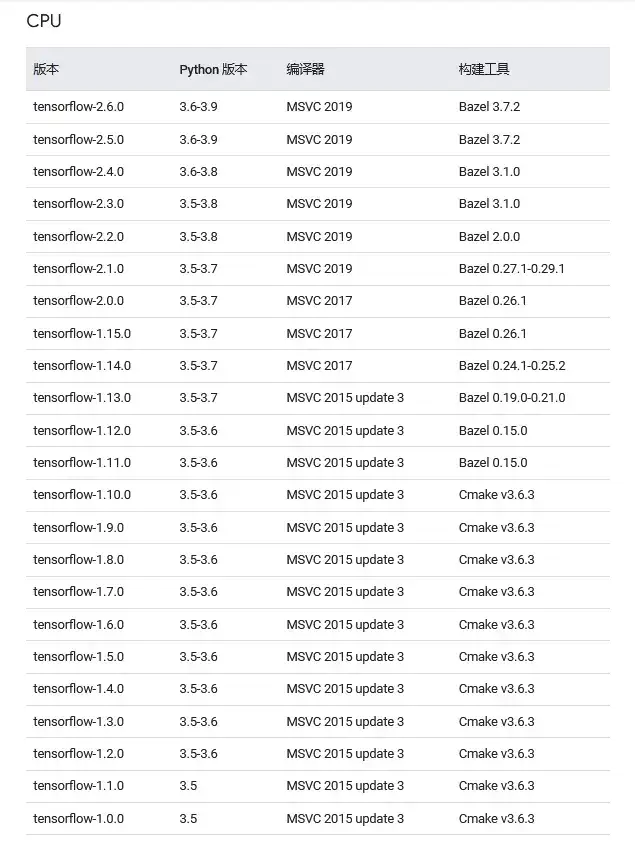Screen dimensions: 635x847
Task: Select the tensorflow-1.5.0 version cell
Action: [78, 657]
